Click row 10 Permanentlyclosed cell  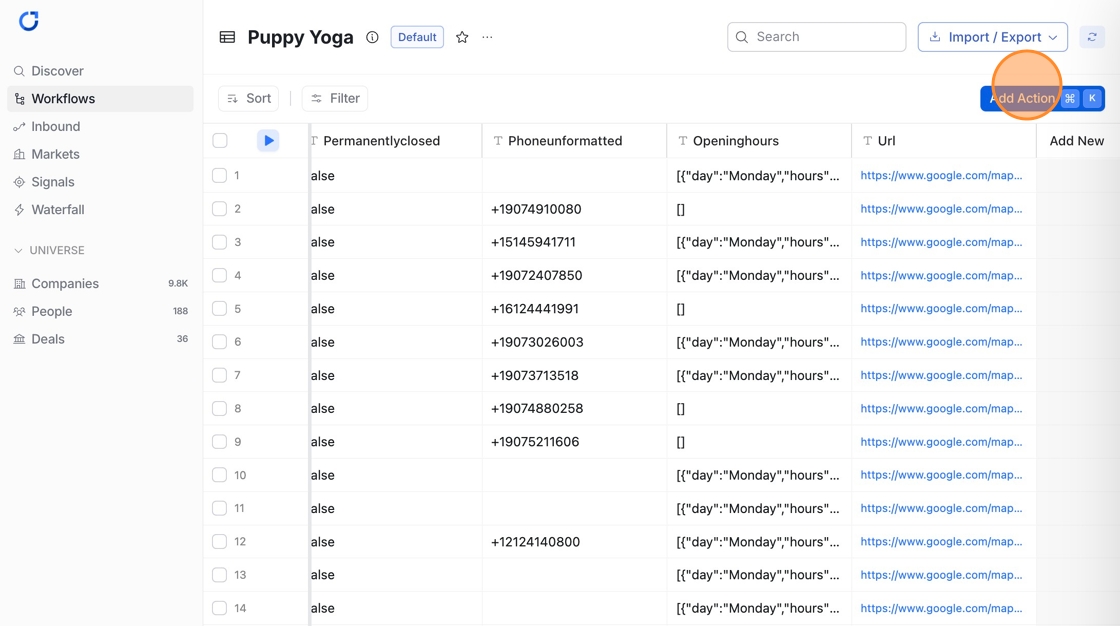pos(396,475)
